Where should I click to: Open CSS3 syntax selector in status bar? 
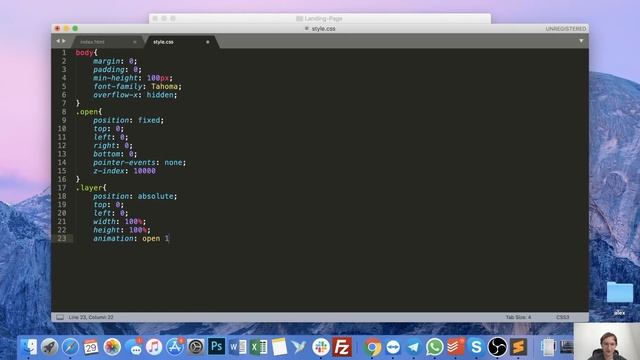point(562,317)
